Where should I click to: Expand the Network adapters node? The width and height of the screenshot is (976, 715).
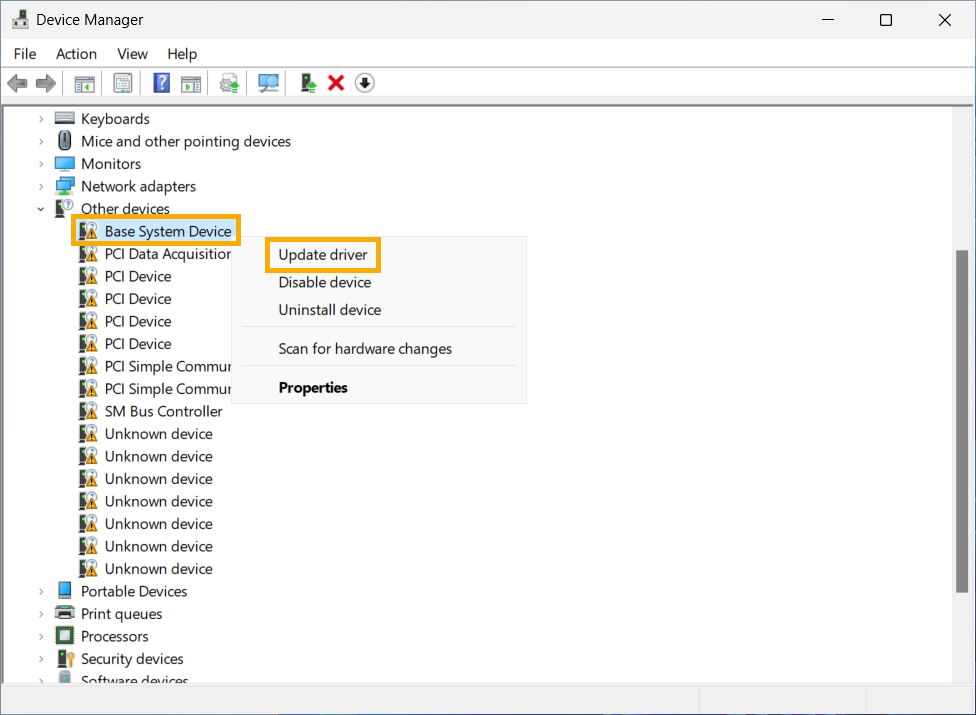pyautogui.click(x=41, y=186)
